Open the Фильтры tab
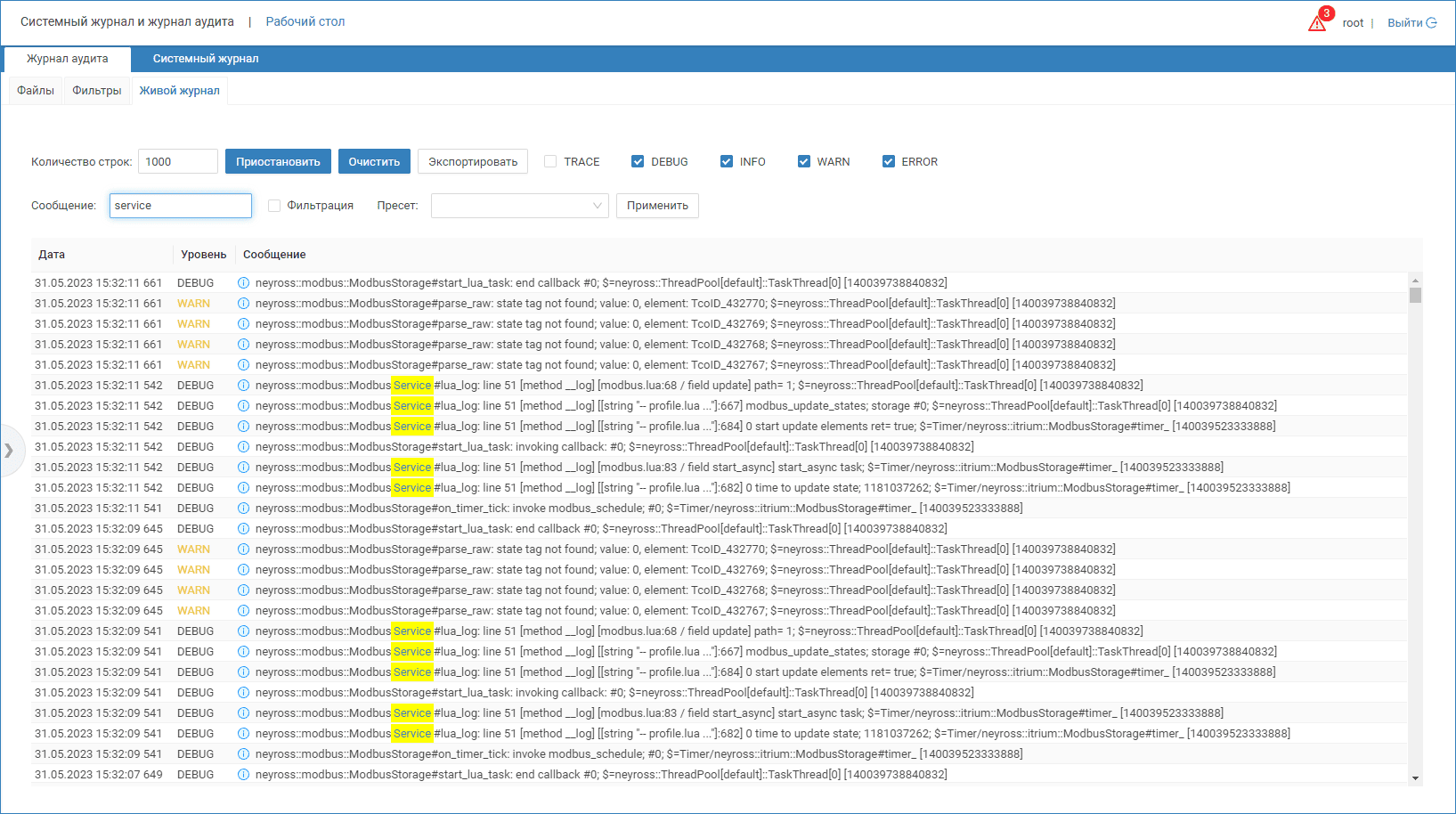Viewport: 1456px width, 814px height. (x=97, y=91)
